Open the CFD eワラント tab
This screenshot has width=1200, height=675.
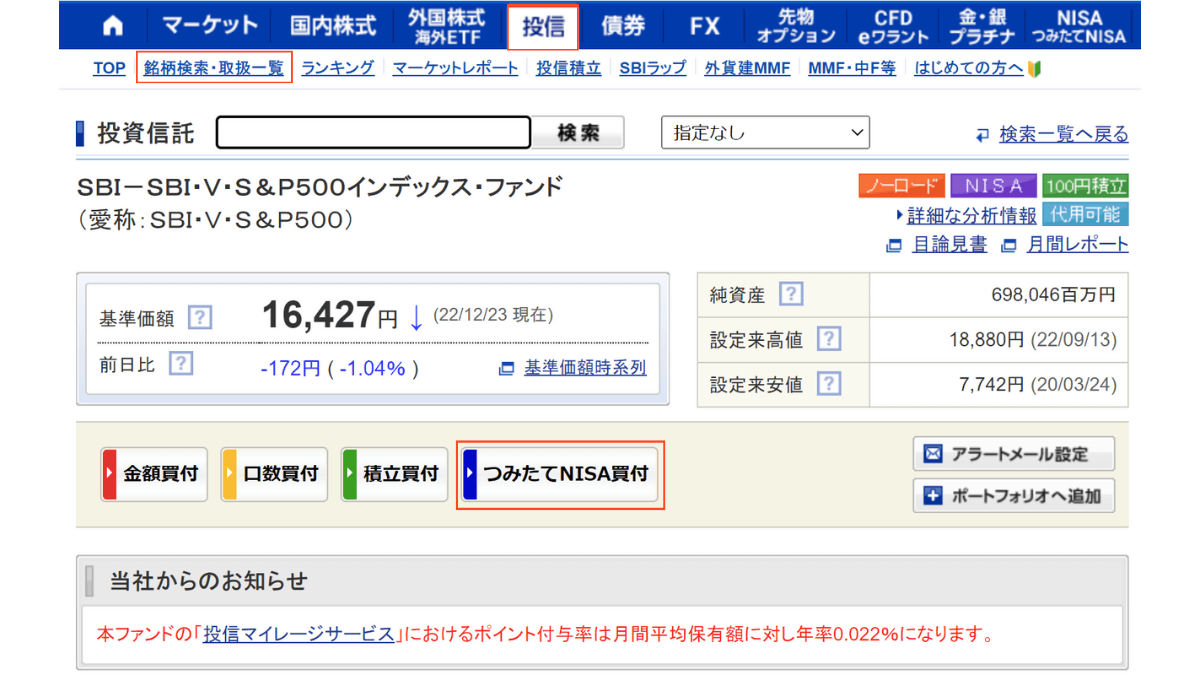click(x=893, y=26)
